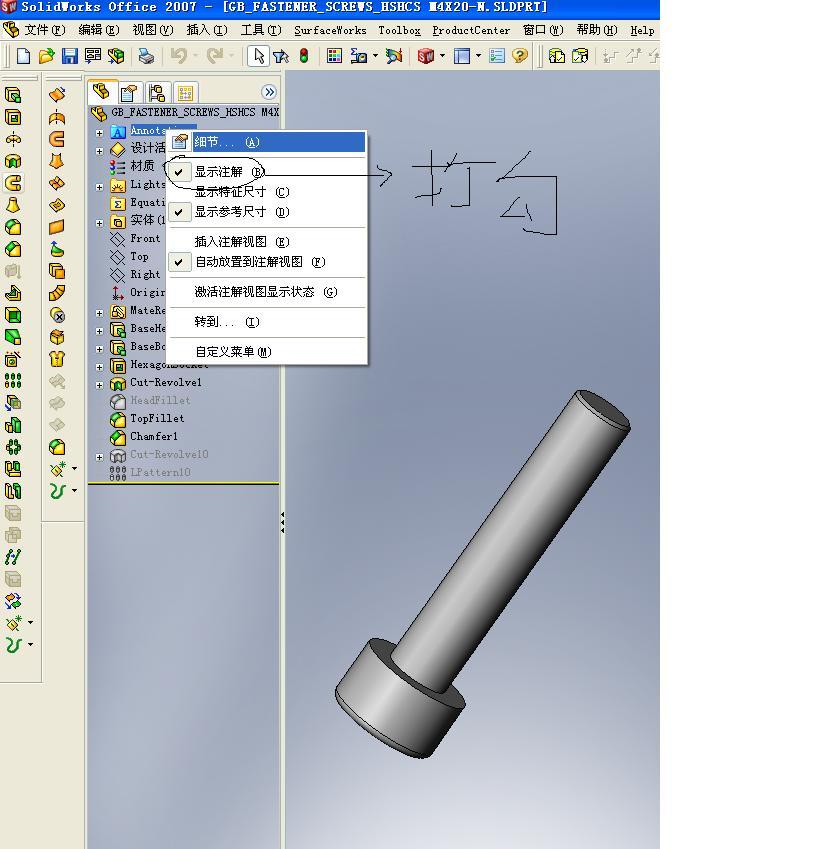Open the Curves tool dropdown in Surfaces toolbar
Viewport: 840px width, 849px height.
[74, 491]
